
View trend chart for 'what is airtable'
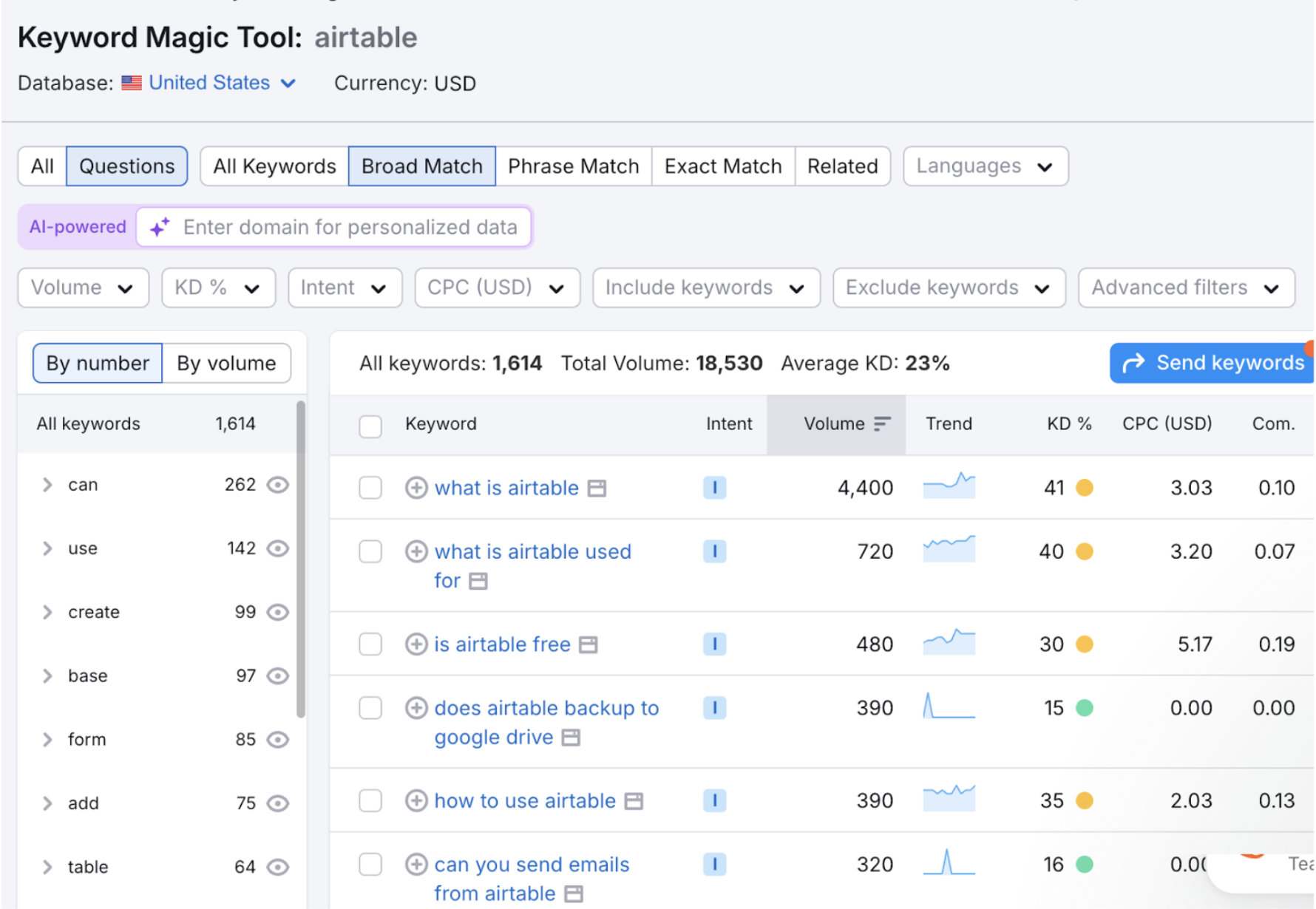pos(949,486)
